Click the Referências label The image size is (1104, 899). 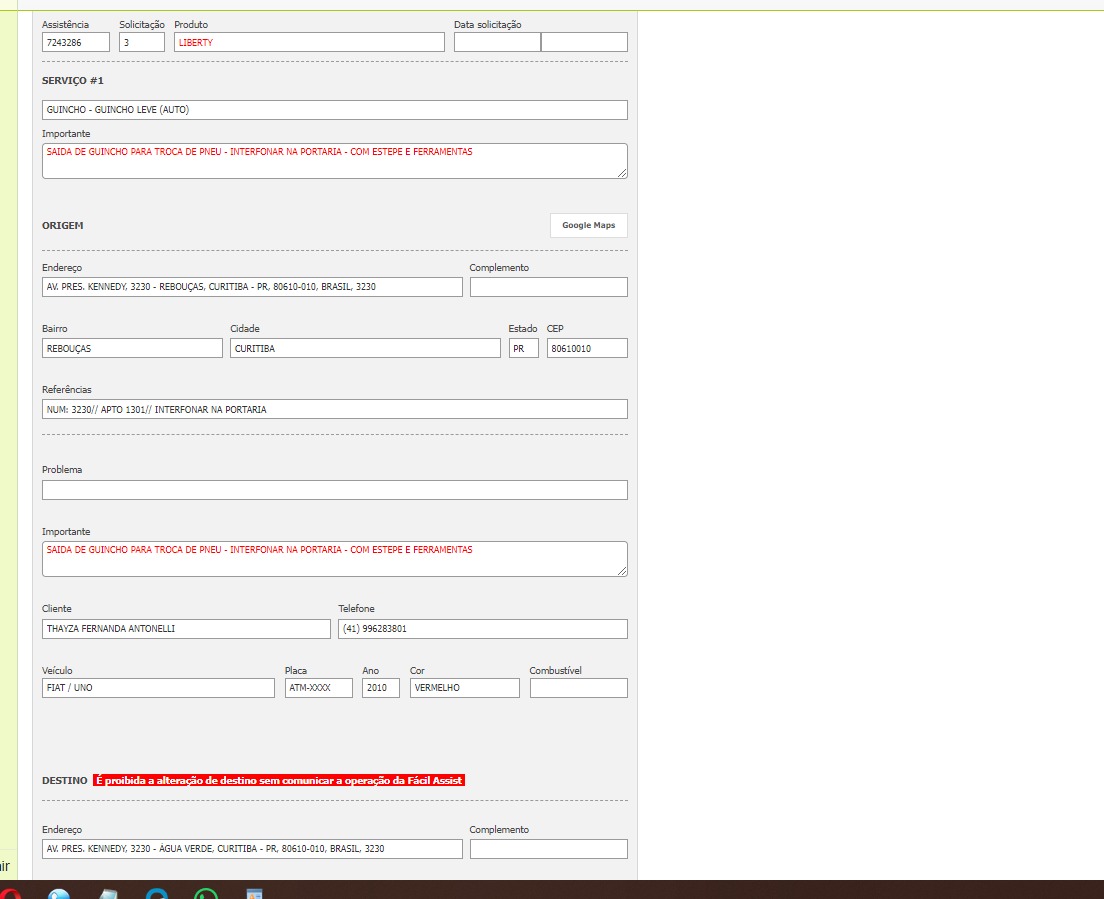pos(67,389)
